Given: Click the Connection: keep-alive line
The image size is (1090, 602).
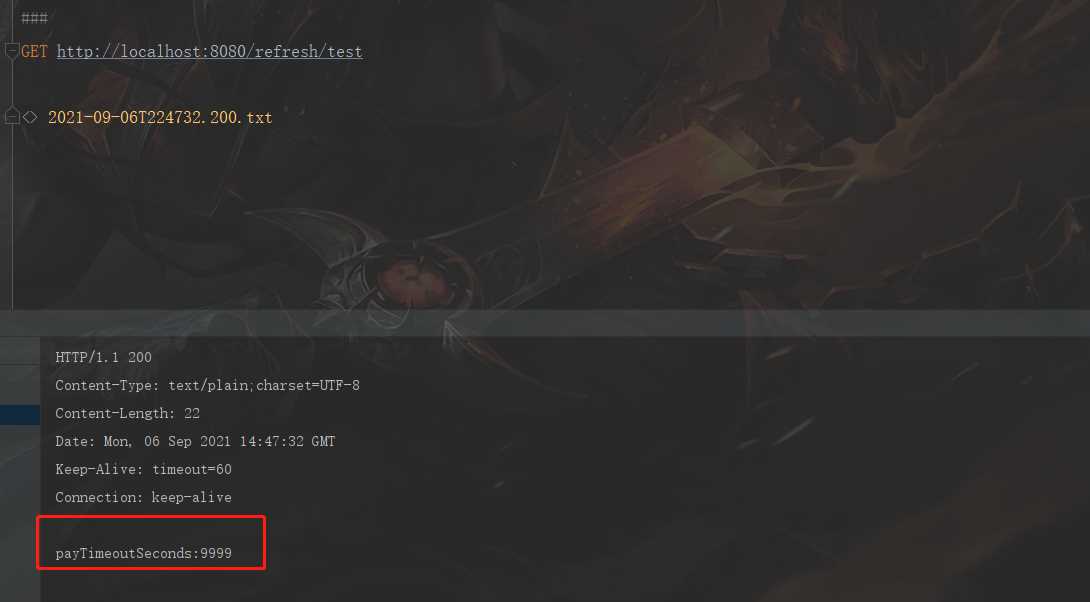Looking at the screenshot, I should (143, 497).
